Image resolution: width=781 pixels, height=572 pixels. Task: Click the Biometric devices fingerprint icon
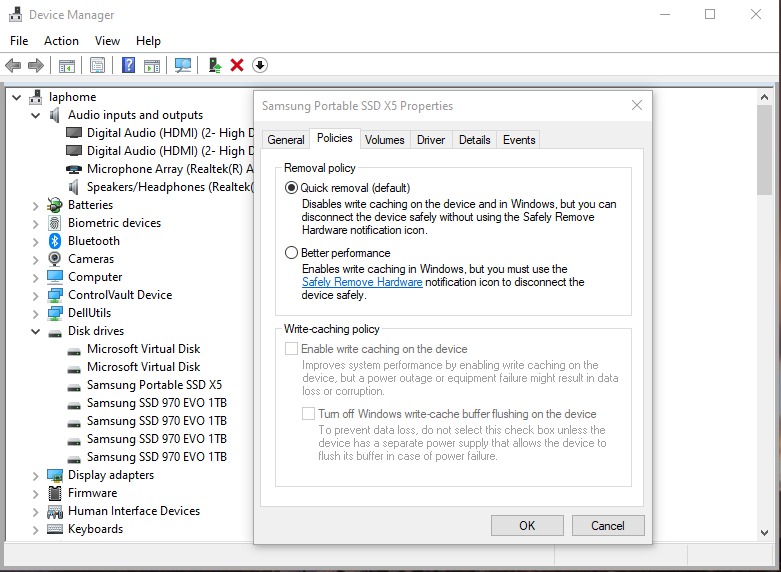click(x=55, y=223)
